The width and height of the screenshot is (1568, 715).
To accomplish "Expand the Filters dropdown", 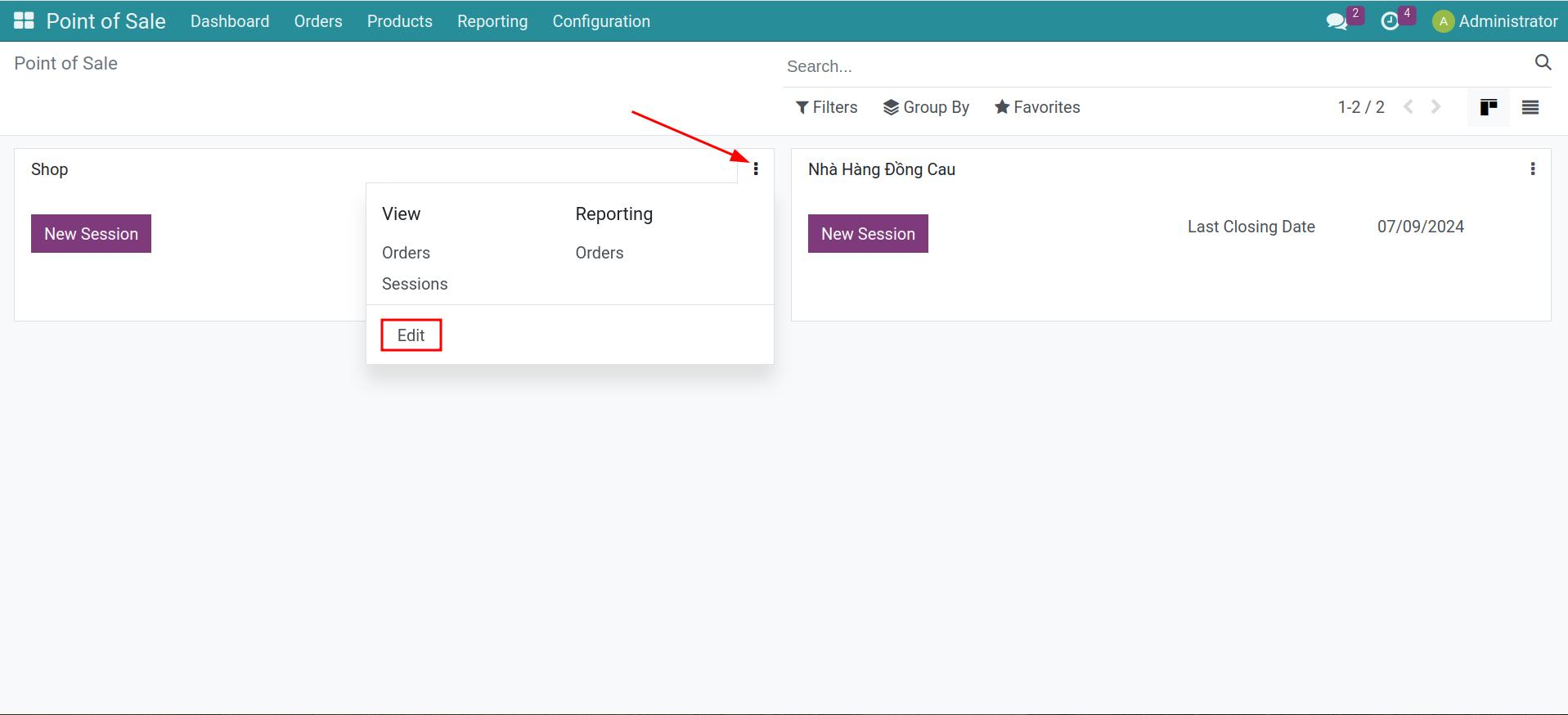I will coord(826,107).
